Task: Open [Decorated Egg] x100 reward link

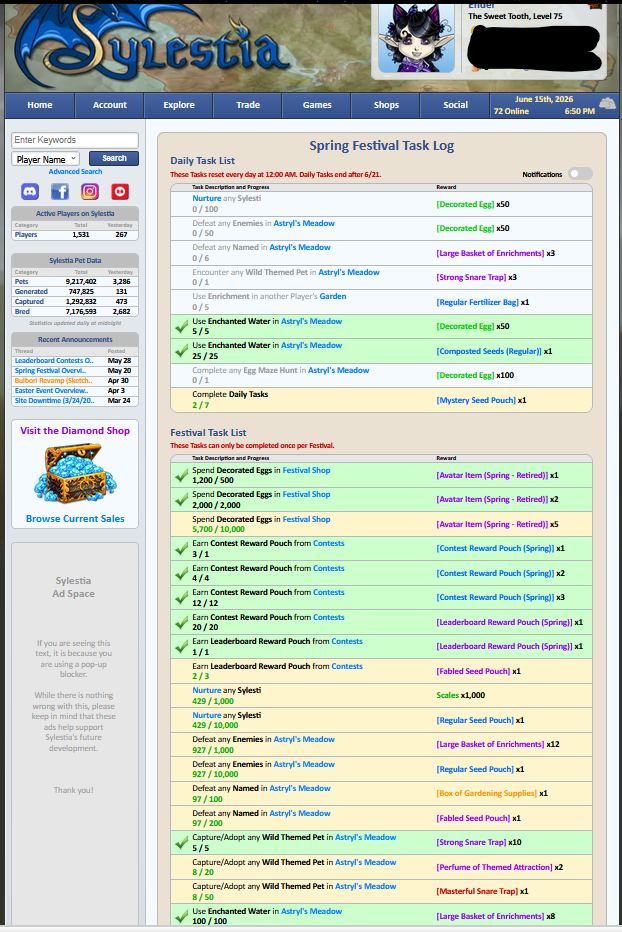Action: point(465,376)
